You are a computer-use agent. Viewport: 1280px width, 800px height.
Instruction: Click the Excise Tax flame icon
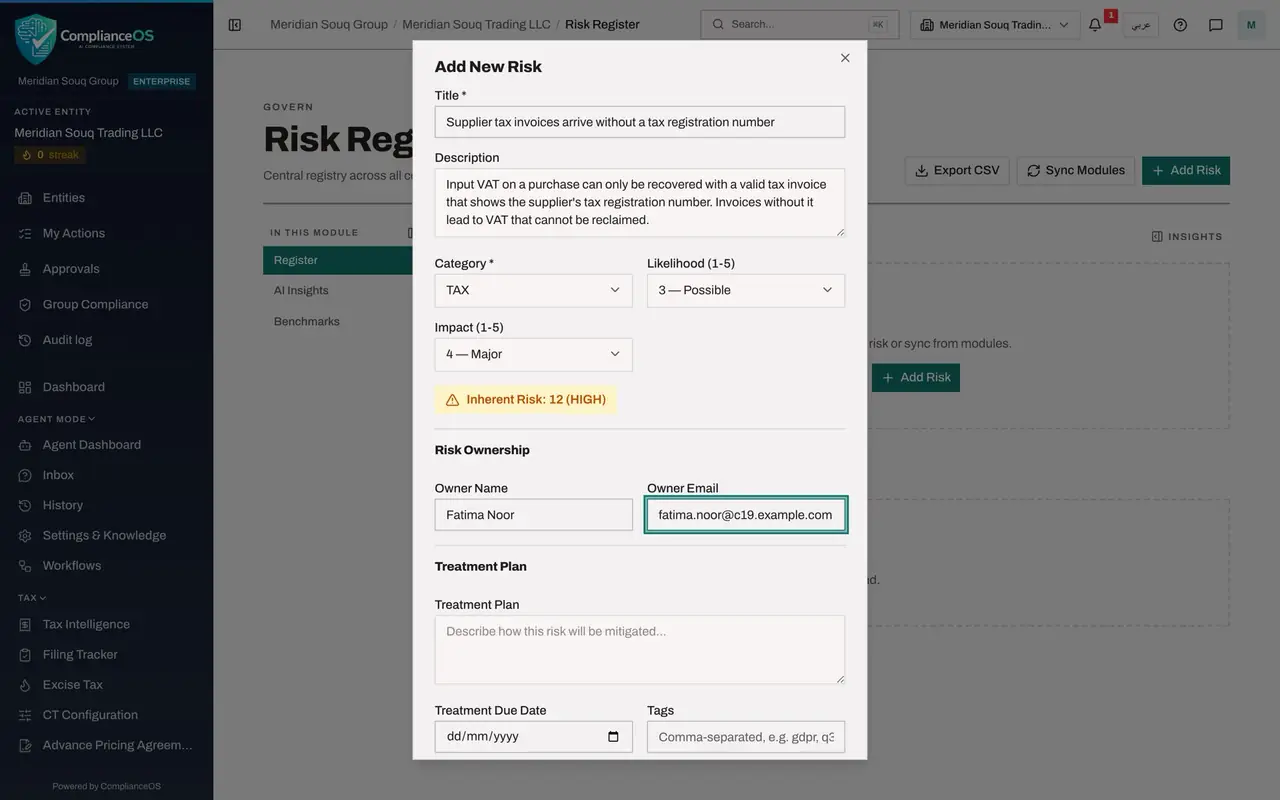pos(25,685)
